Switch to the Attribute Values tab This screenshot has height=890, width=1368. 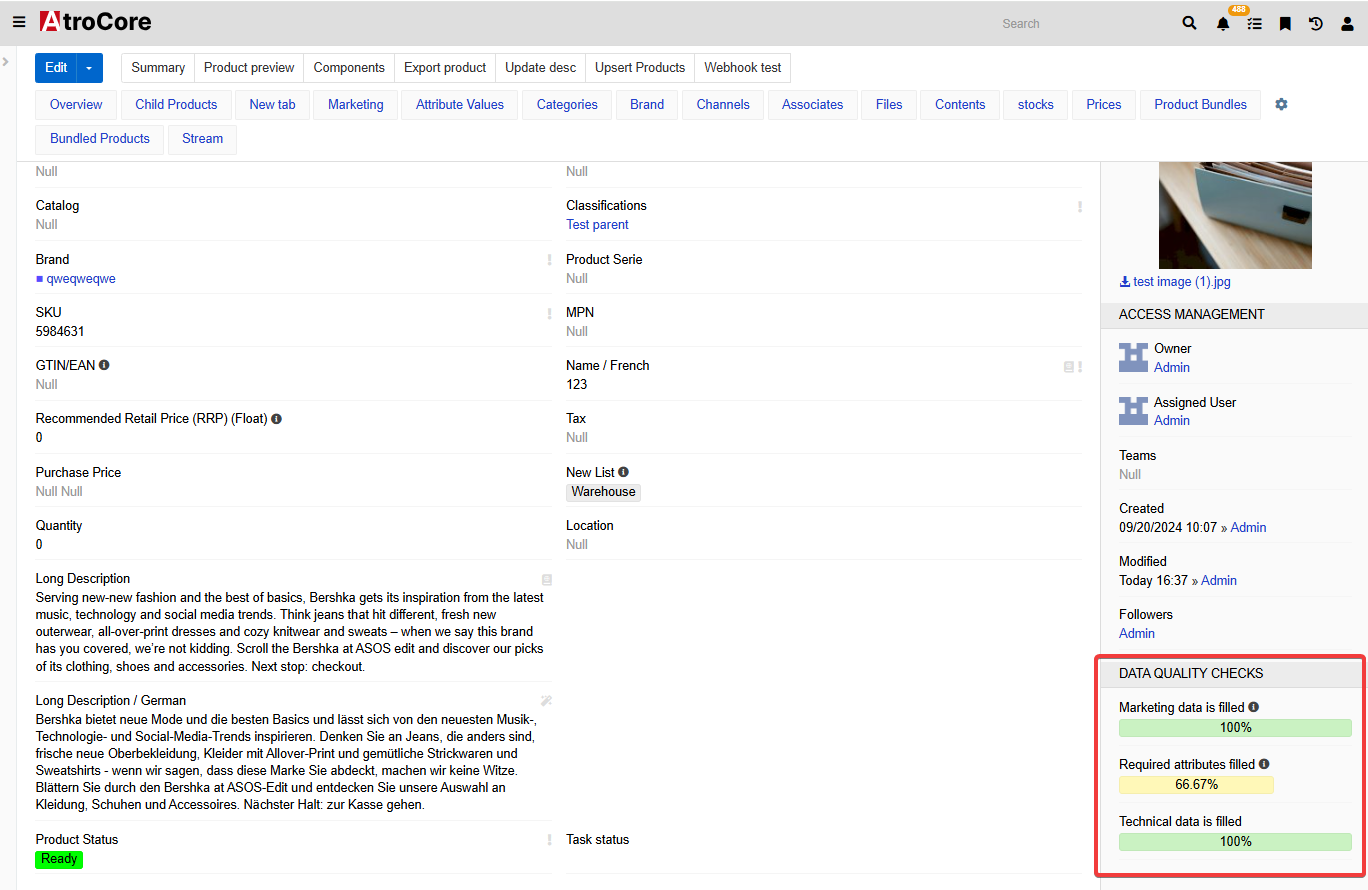click(x=459, y=104)
